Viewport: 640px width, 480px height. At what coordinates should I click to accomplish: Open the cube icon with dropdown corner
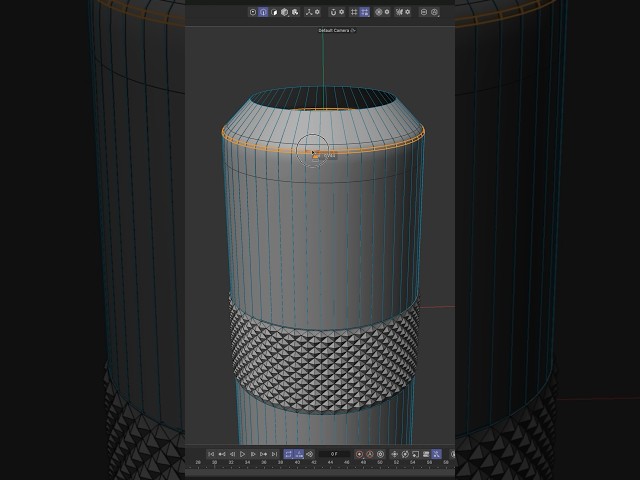point(284,12)
